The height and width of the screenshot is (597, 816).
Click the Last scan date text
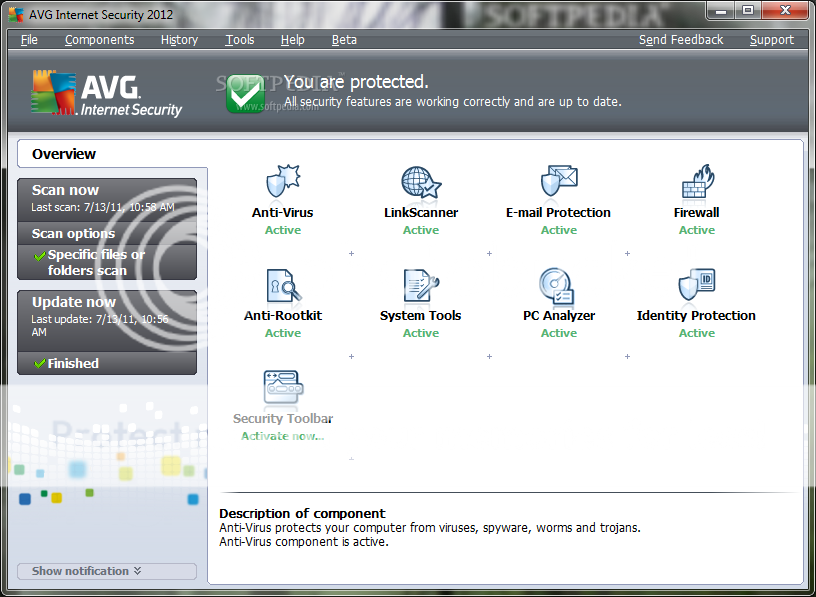coord(103,207)
